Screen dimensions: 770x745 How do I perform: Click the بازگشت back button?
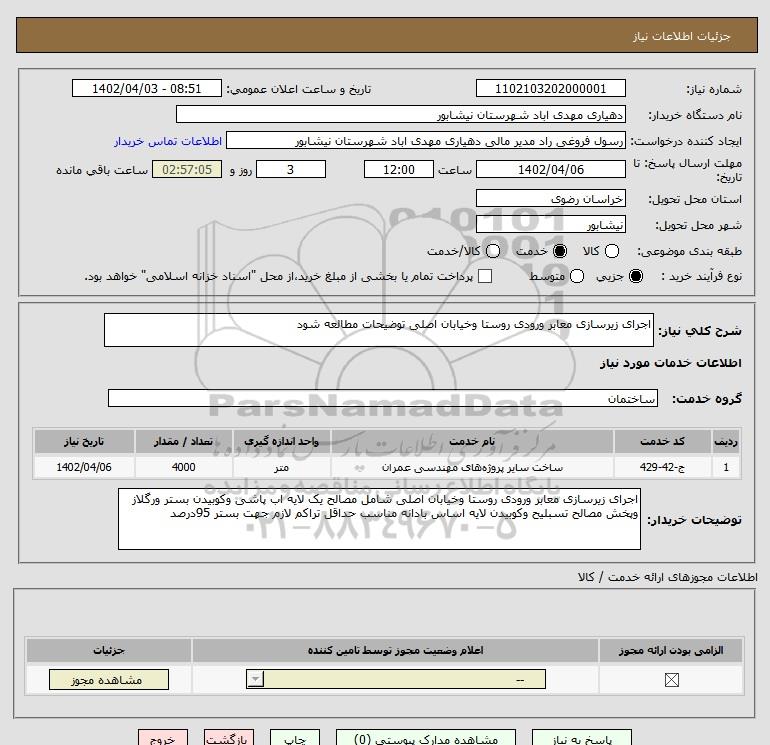click(229, 738)
